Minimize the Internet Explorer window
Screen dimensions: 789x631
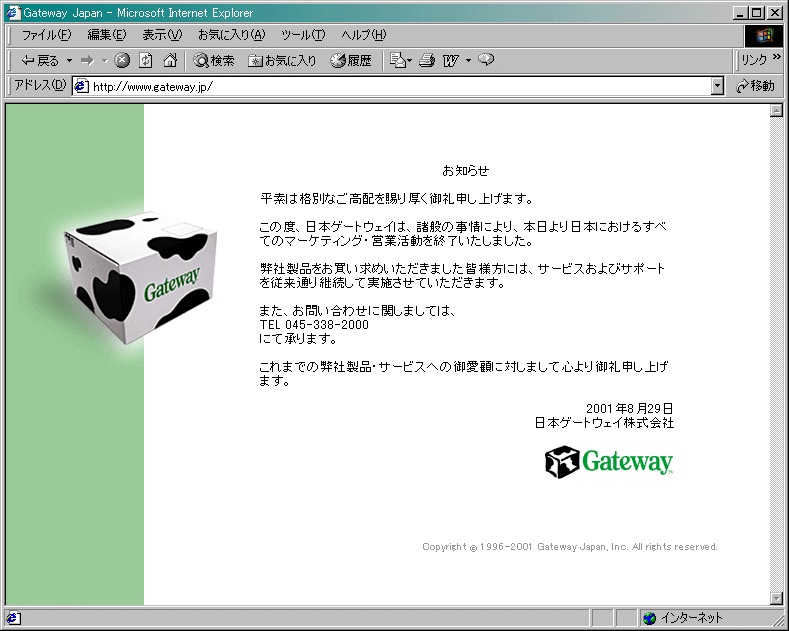[739, 13]
